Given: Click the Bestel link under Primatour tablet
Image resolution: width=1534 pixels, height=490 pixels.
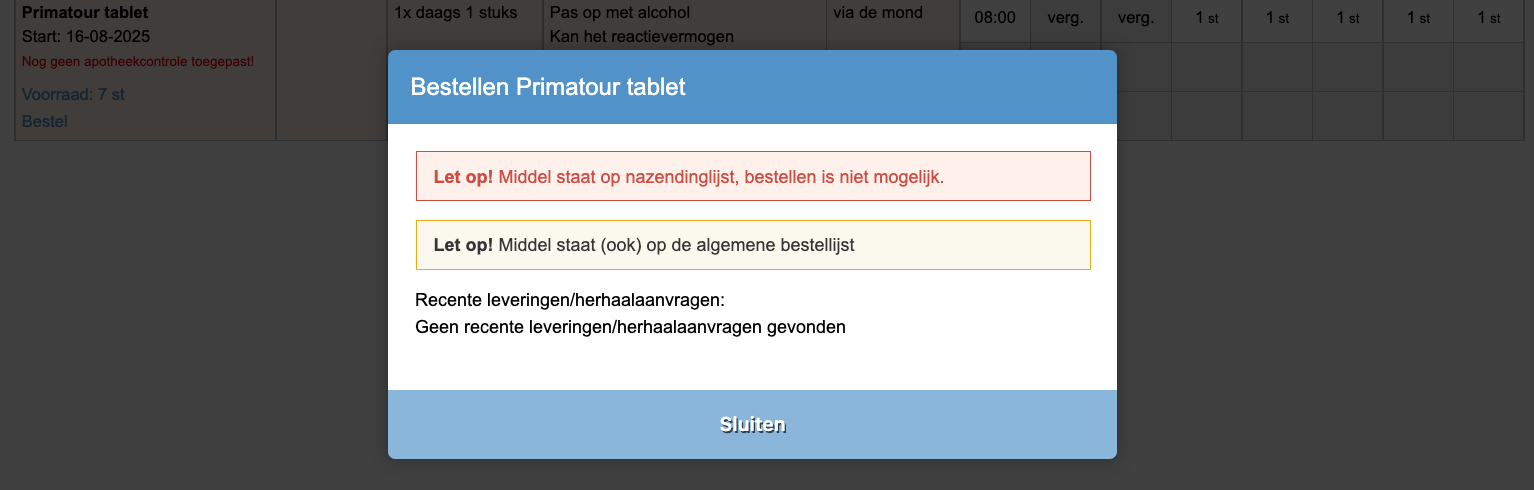Looking at the screenshot, I should pos(45,121).
